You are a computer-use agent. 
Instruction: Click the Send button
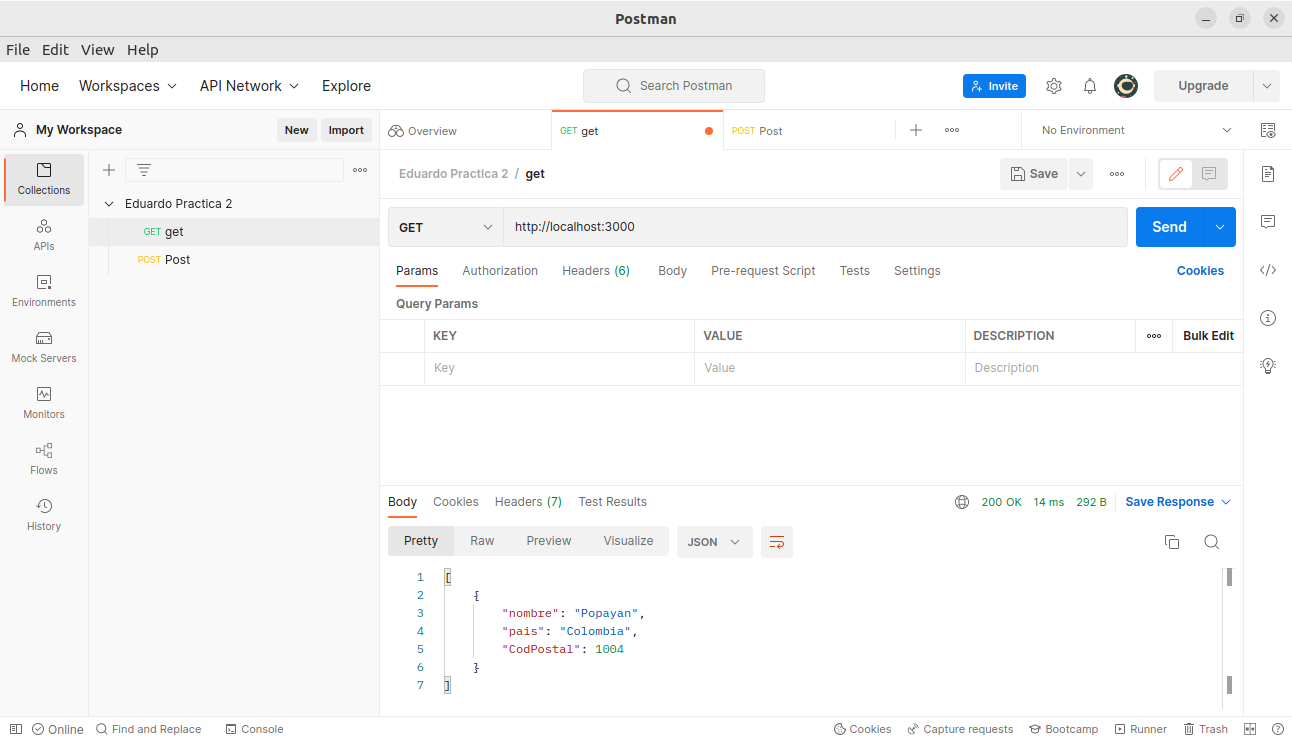coord(1168,226)
